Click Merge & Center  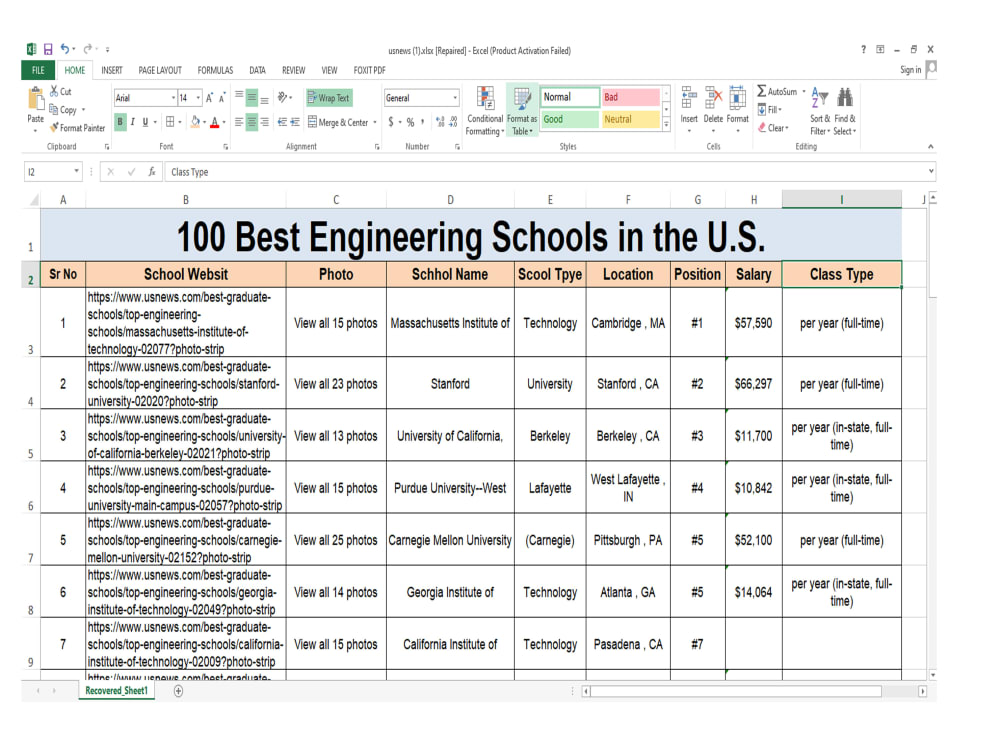[339, 122]
